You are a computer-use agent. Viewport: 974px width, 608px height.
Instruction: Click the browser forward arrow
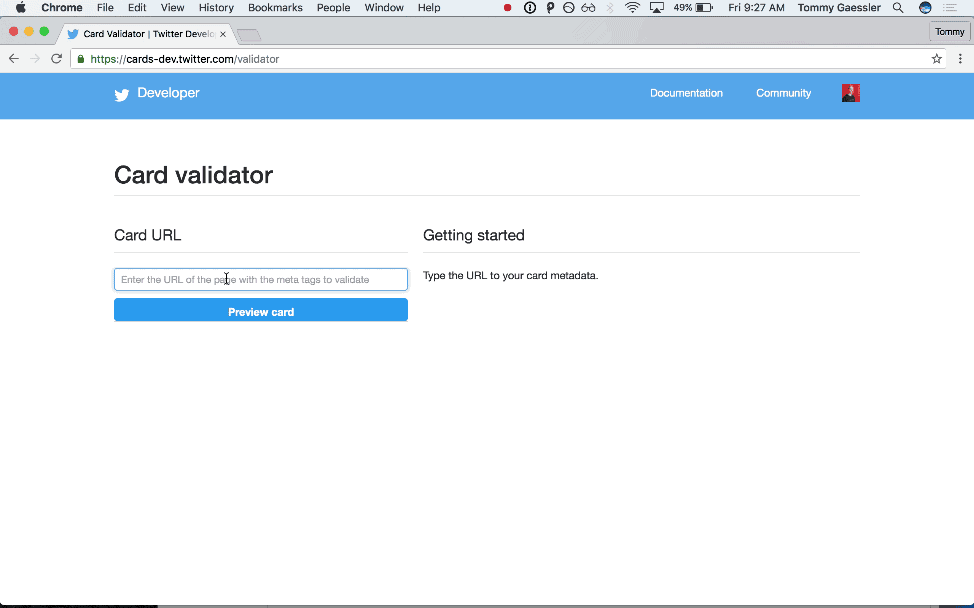tap(35, 59)
